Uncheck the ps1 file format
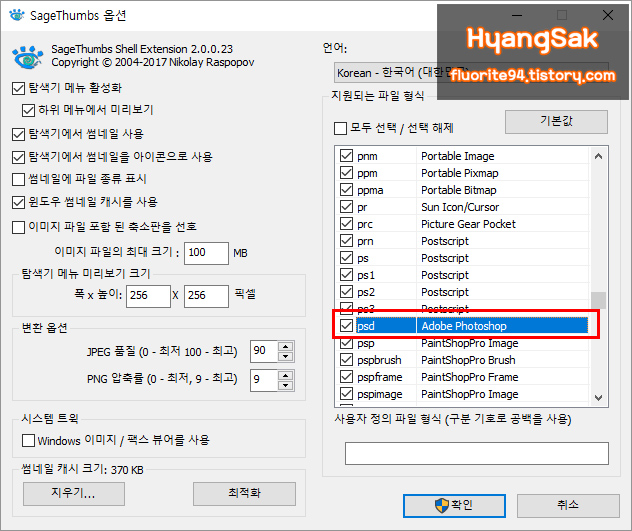The image size is (632, 531). [x=346, y=275]
